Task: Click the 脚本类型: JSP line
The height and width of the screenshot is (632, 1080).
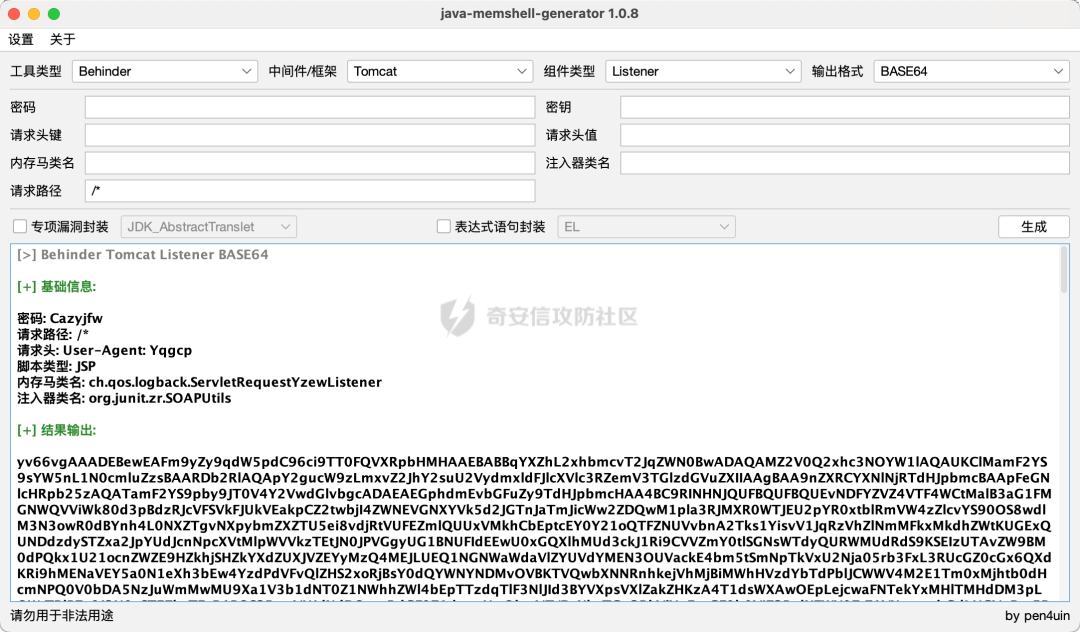Action: (x=56, y=366)
